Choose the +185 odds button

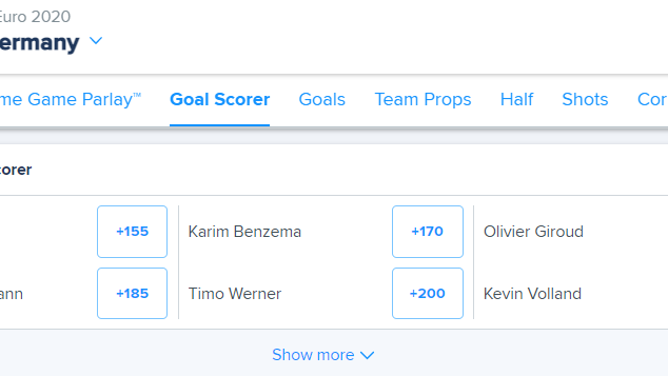point(132,293)
